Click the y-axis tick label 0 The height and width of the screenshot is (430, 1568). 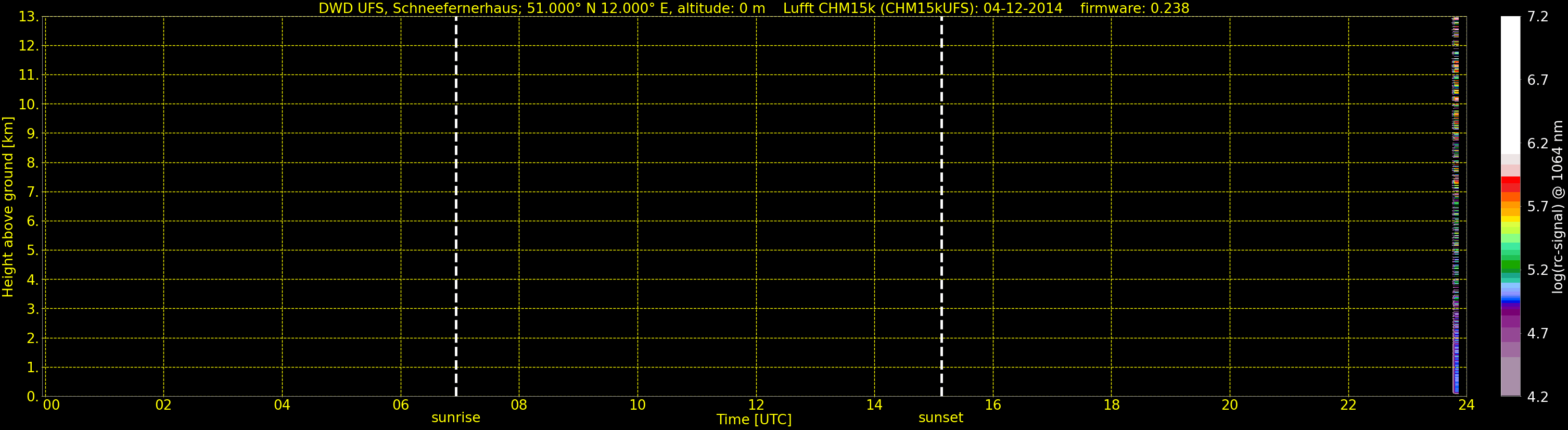pos(32,397)
